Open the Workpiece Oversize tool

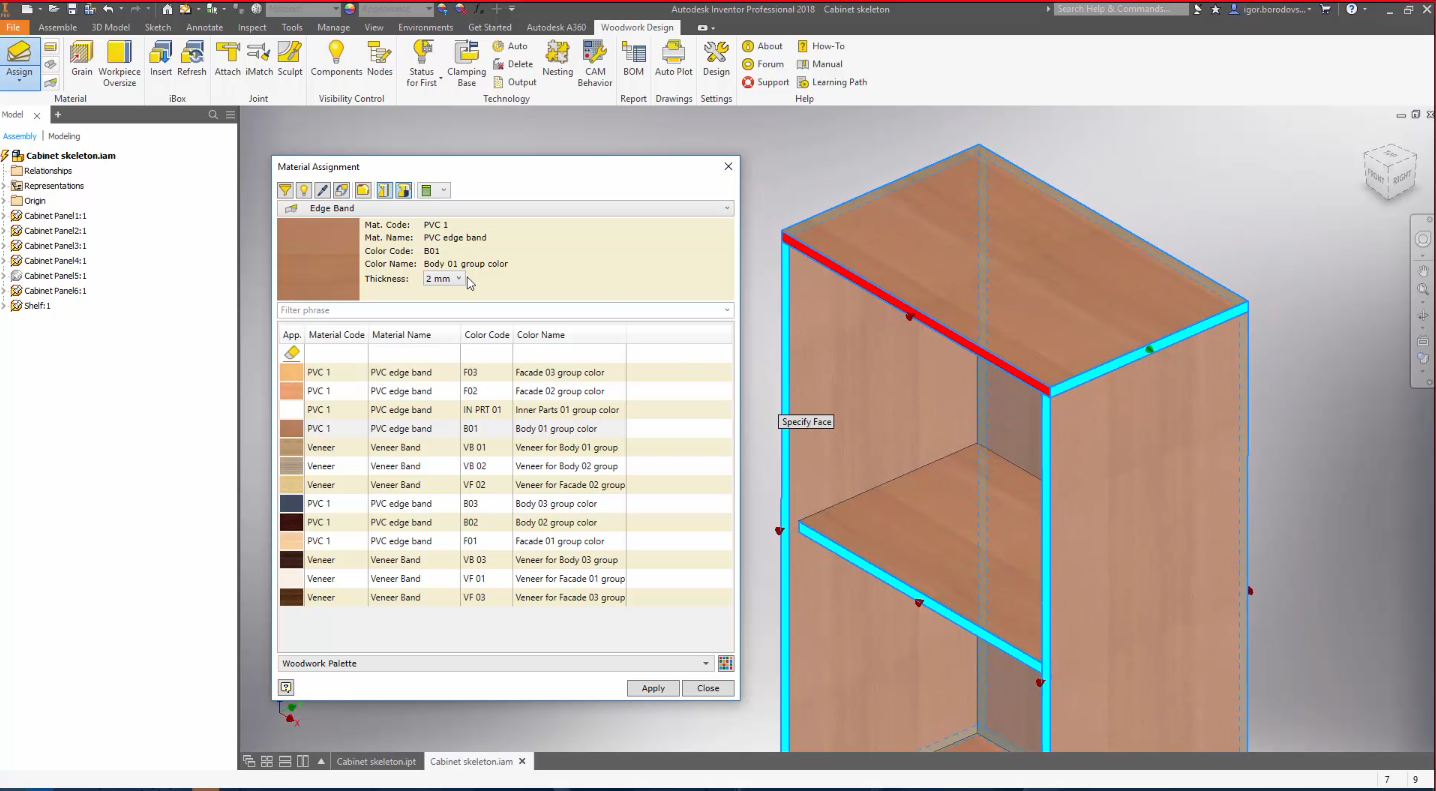[119, 63]
